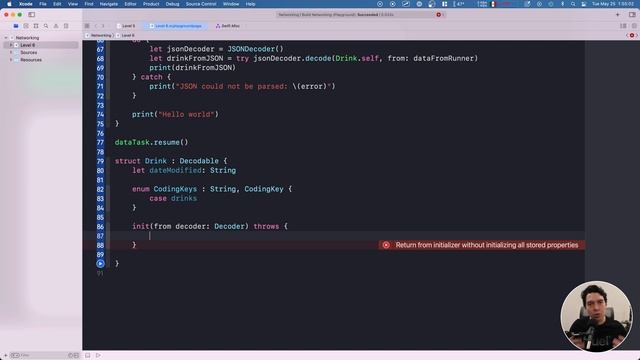Run playground up to line 90
Image resolution: width=640 pixels, height=360 pixels.
pos(100,264)
